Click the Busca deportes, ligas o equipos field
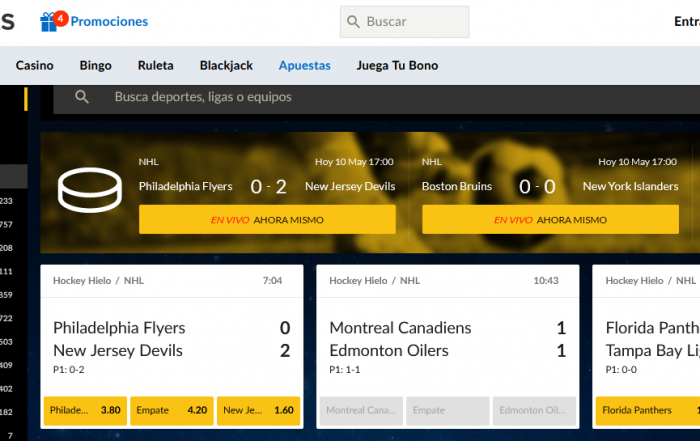 pyautogui.click(x=377, y=97)
